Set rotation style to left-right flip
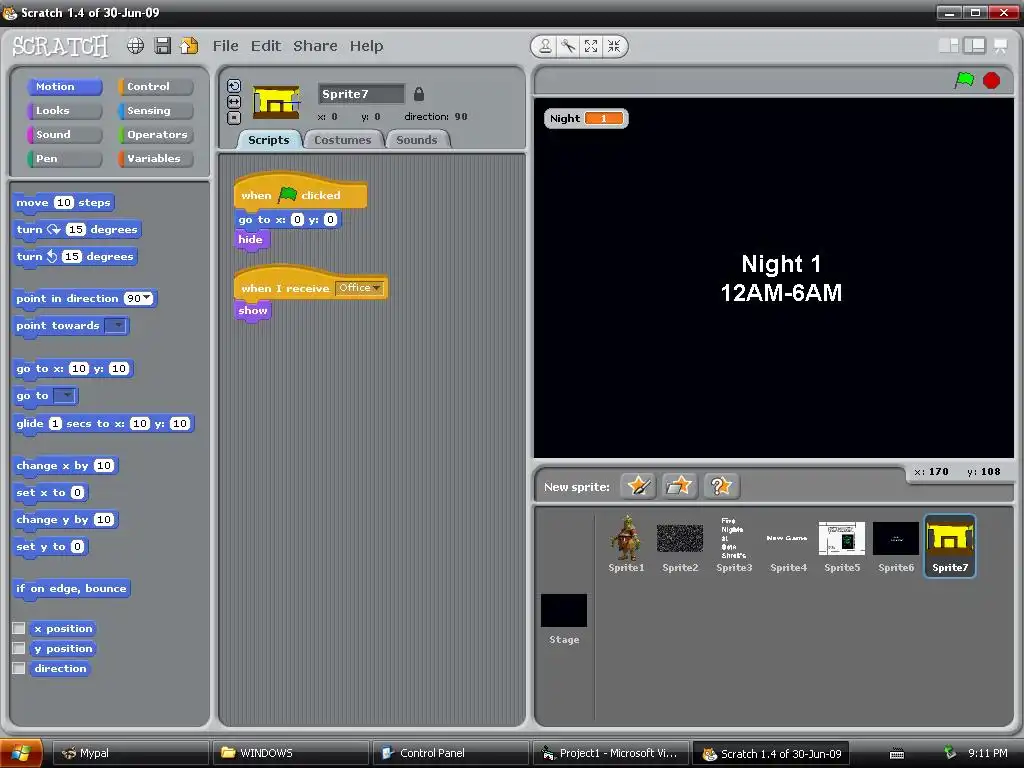 coord(234,102)
